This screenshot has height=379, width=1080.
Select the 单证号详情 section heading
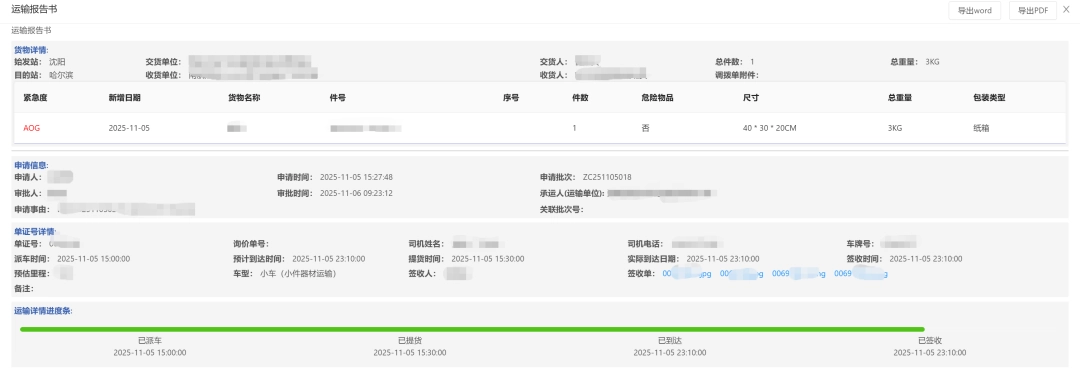[x=34, y=232]
